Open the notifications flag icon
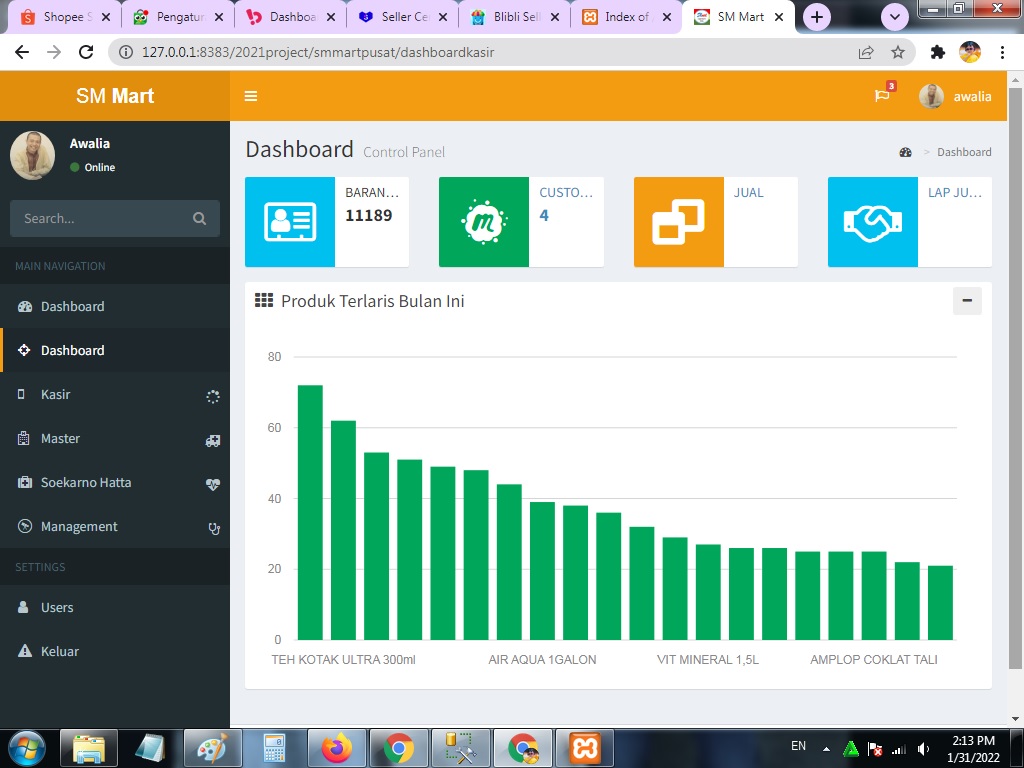 (881, 96)
